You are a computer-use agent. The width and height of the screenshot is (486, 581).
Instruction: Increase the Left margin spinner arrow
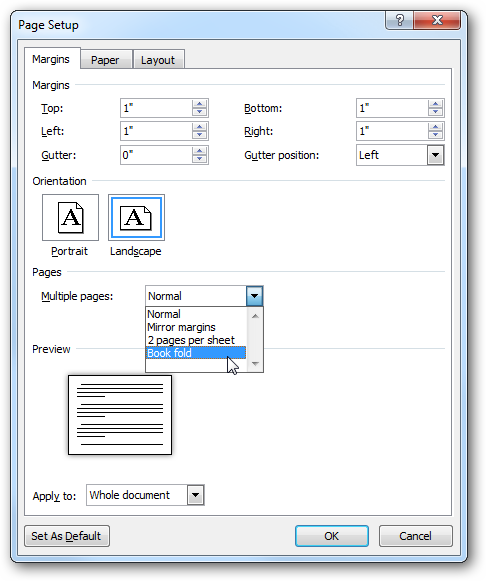pos(199,127)
